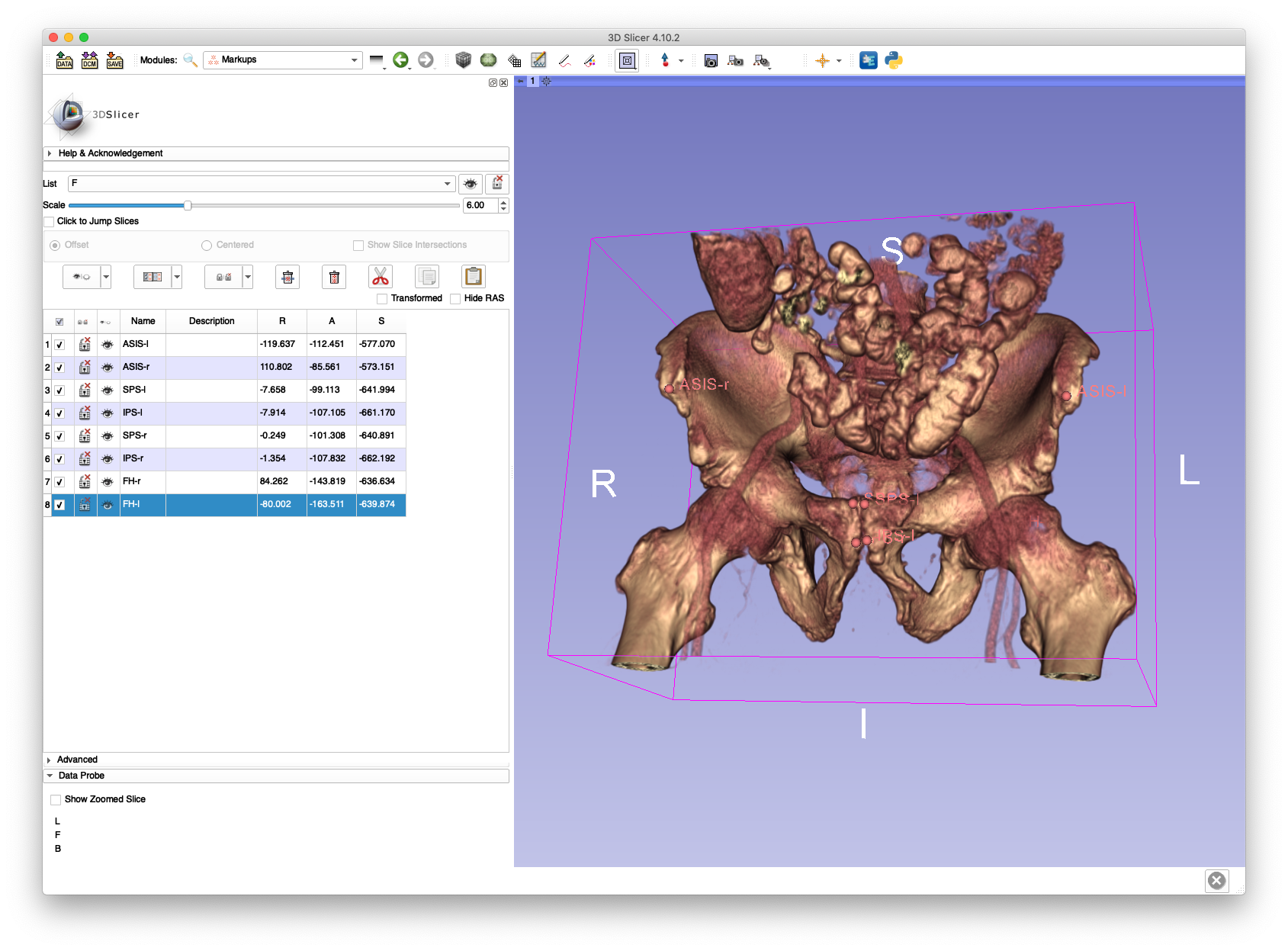1288x951 pixels.
Task: Expand the Advanced section
Action: pos(276,760)
